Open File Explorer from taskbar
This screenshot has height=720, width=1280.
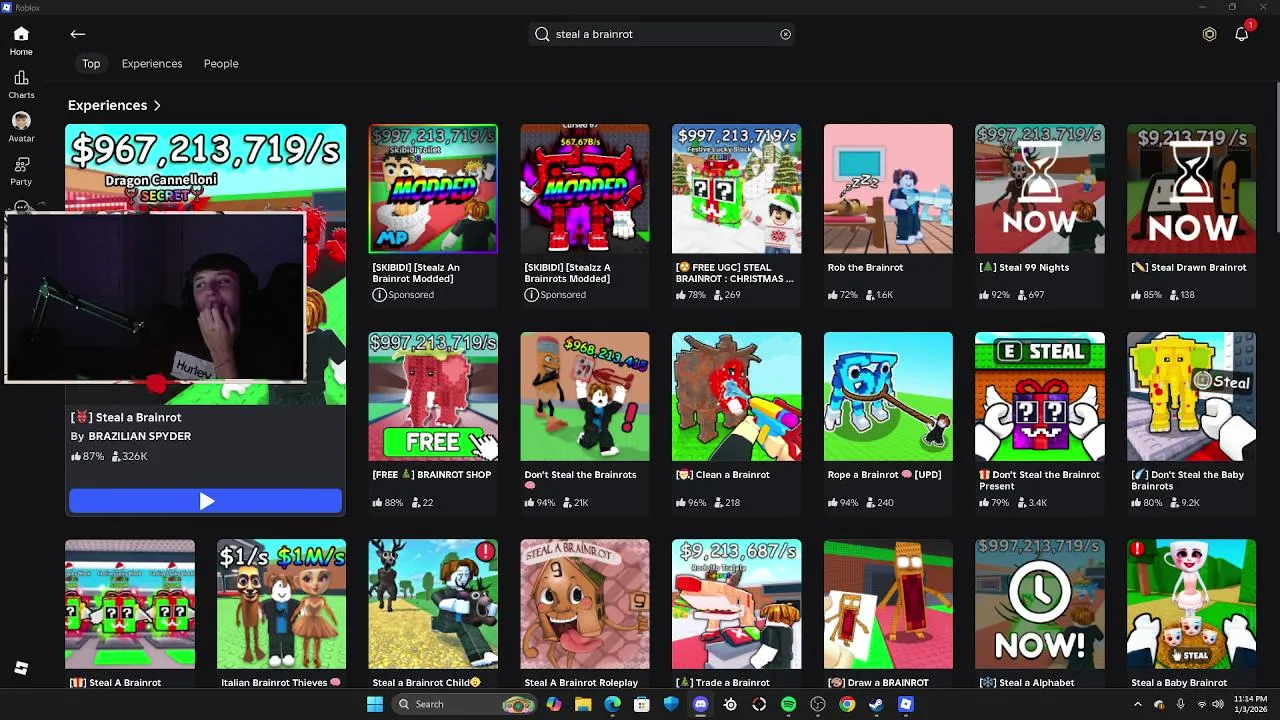583,704
